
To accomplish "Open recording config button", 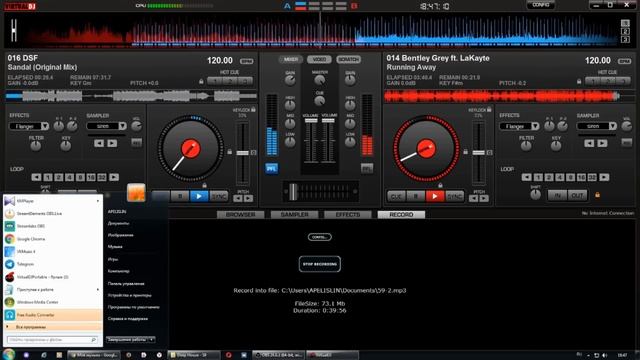I will click(320, 237).
